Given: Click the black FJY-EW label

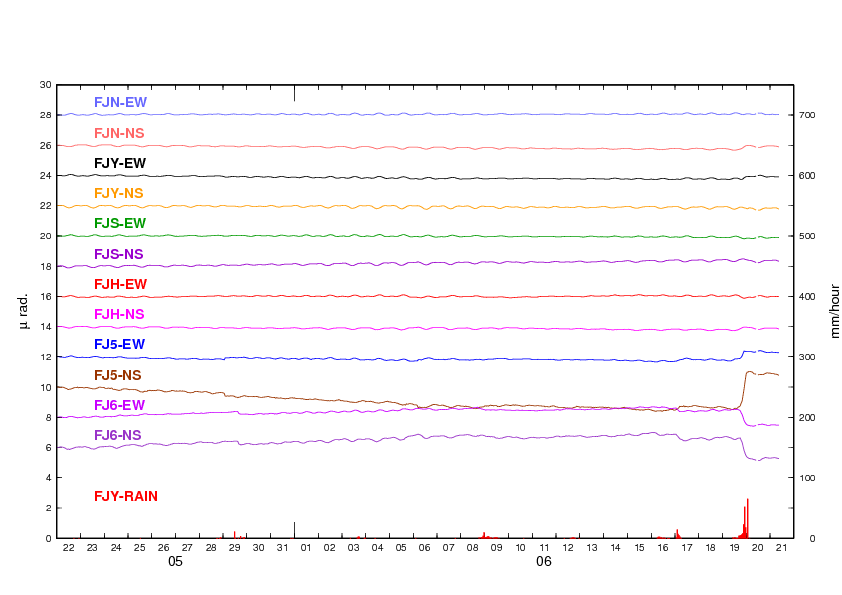Looking at the screenshot, I should click(x=119, y=163).
